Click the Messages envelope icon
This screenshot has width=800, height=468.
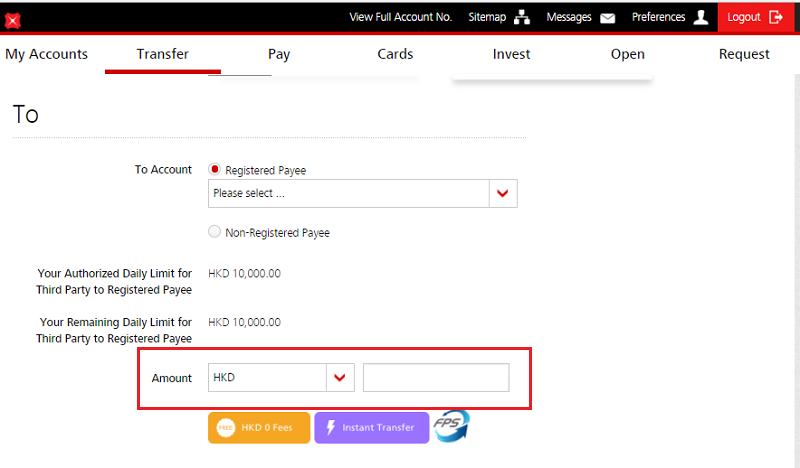(607, 18)
